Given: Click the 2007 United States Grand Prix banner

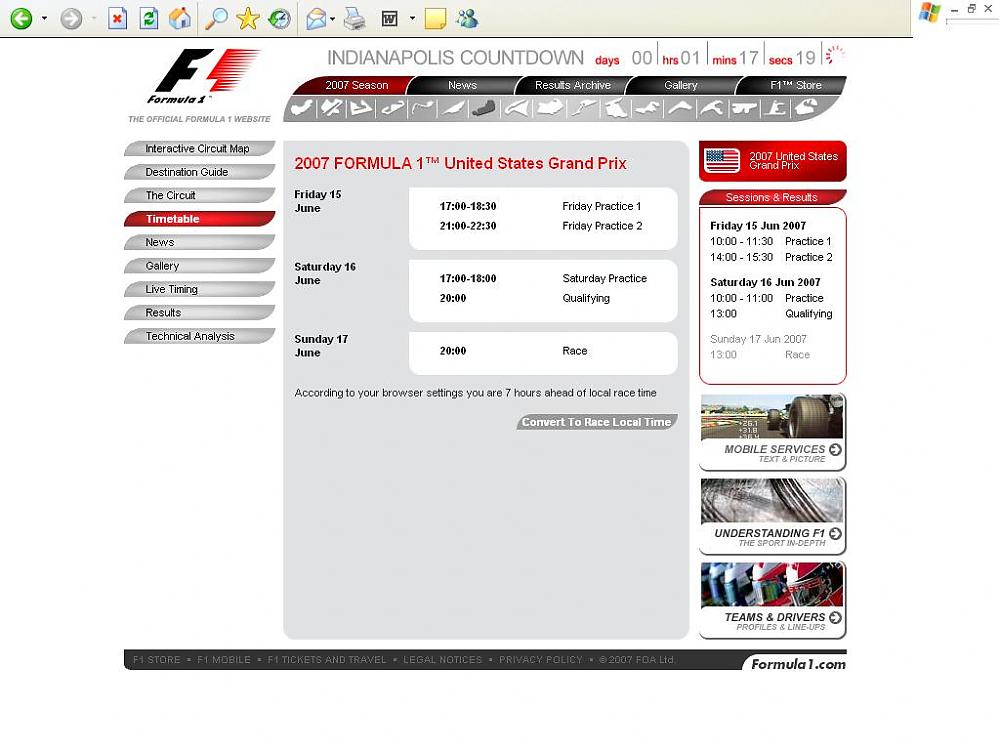Looking at the screenshot, I should pos(772,161).
